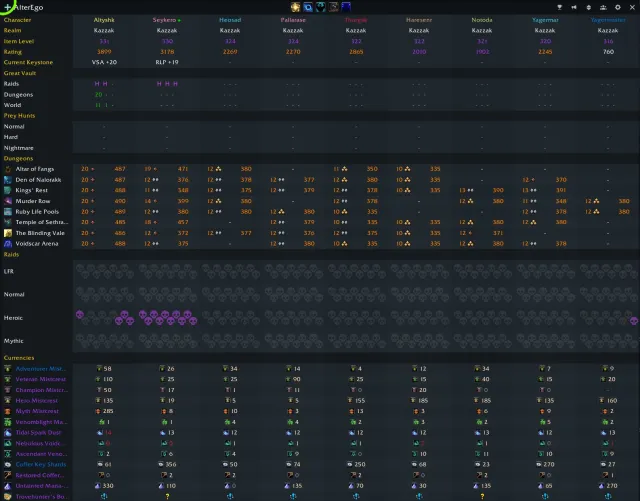Click Seykero's first Heroic raid boss skull
The image size is (640, 501).
(142, 314)
